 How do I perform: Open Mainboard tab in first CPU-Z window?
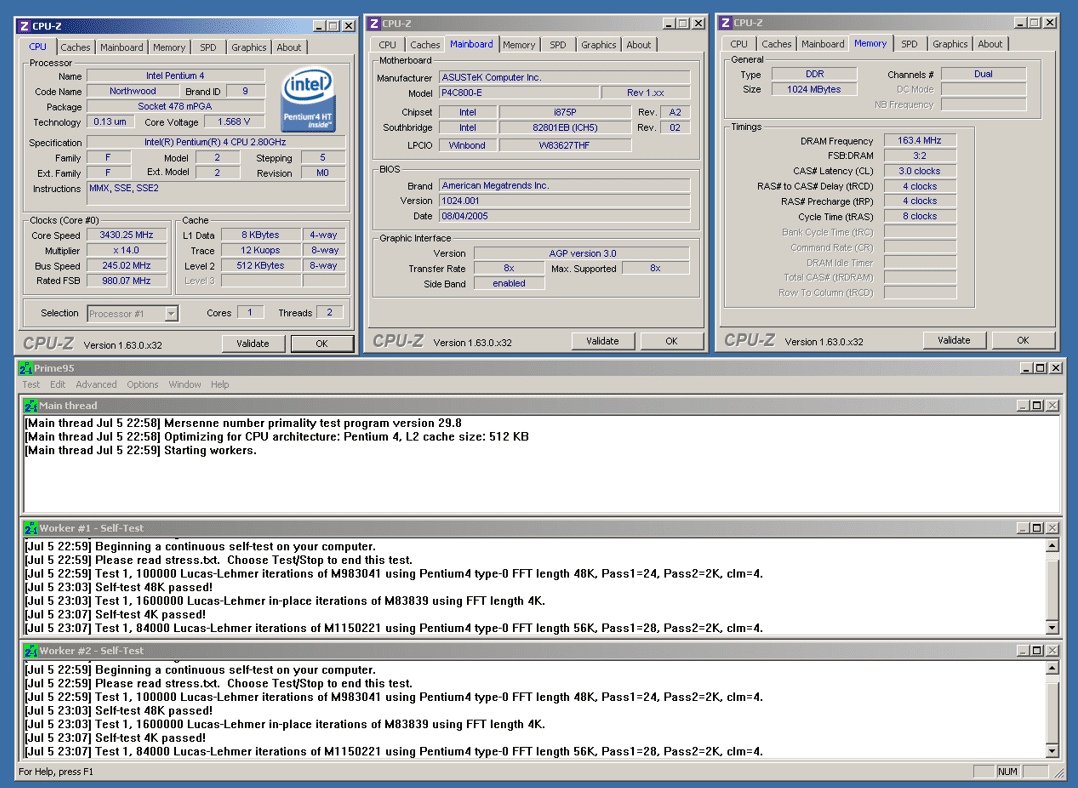pyautogui.click(x=122, y=47)
